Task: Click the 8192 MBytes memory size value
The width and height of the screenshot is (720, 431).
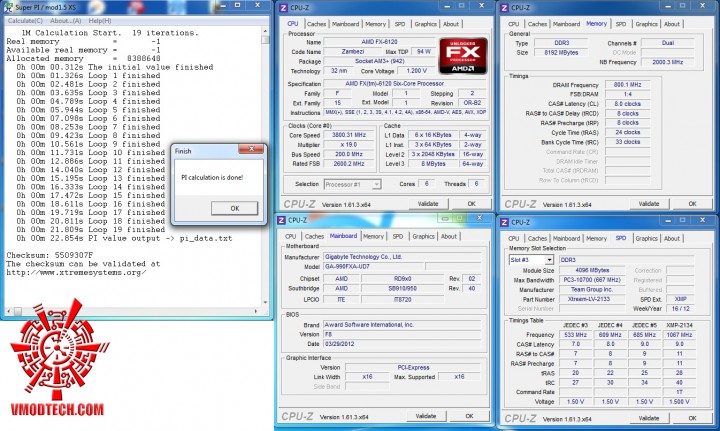Action: 561,53
